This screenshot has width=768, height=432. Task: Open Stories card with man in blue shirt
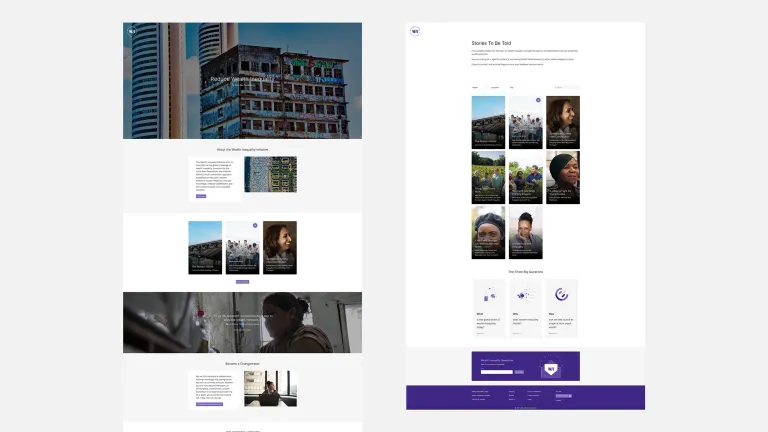click(526, 177)
